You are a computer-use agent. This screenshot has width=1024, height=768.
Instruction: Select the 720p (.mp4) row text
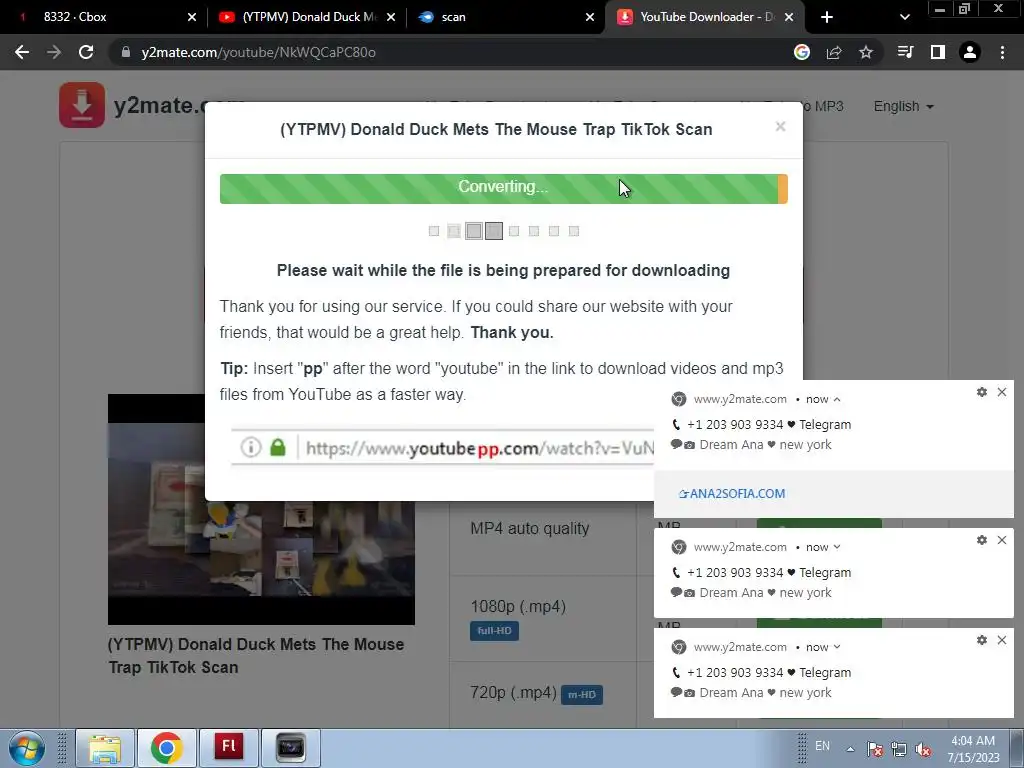tap(513, 693)
